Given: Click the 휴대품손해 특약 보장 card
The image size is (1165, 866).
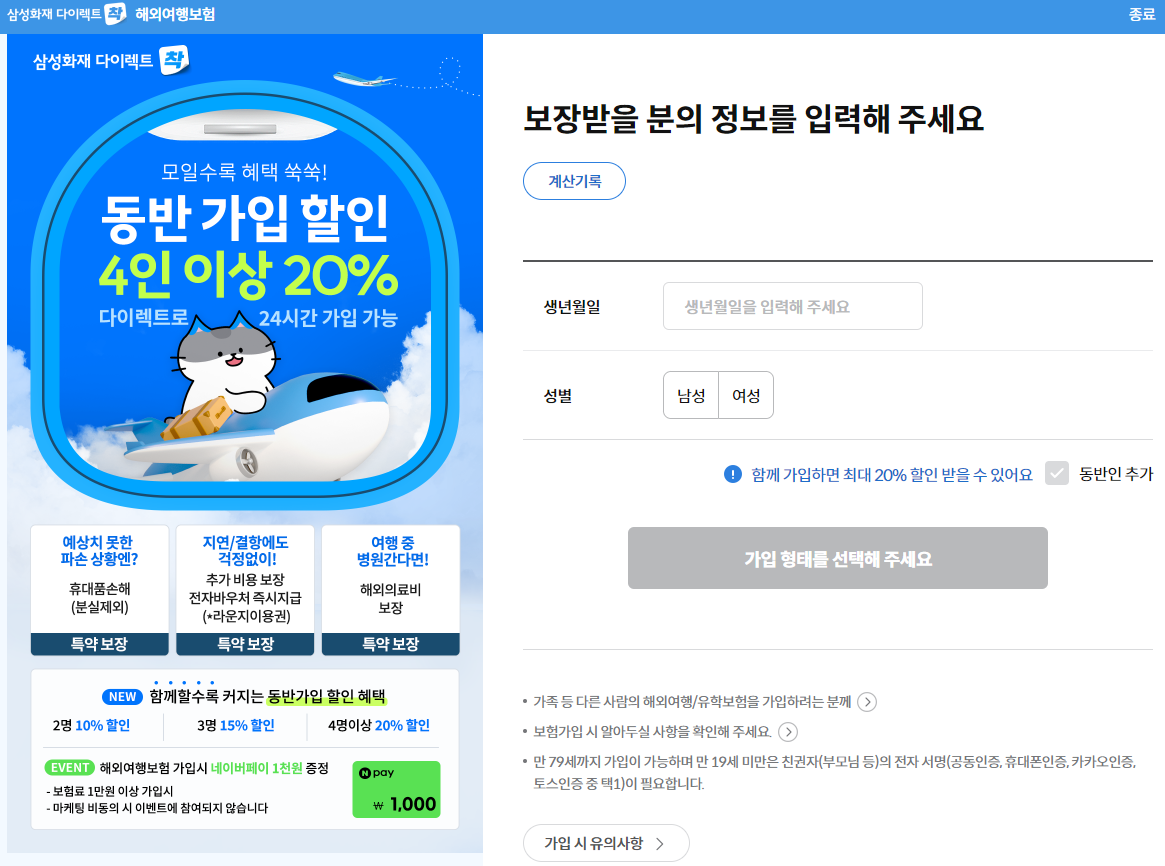Looking at the screenshot, I should pyautogui.click(x=100, y=590).
